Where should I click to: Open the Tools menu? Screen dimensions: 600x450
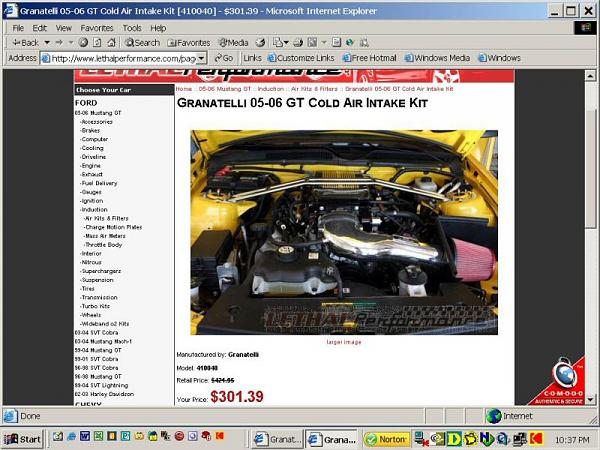click(x=132, y=28)
